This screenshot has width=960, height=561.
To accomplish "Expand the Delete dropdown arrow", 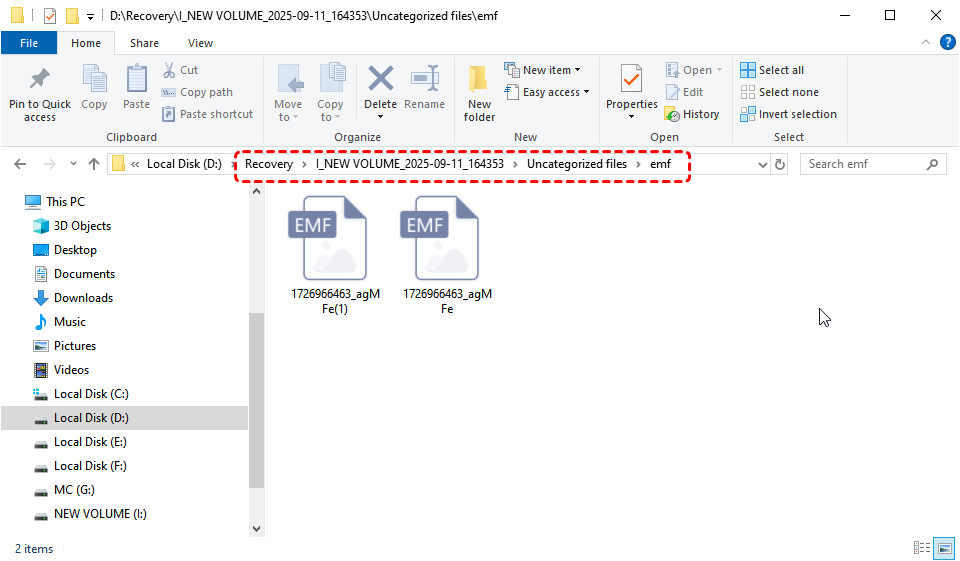I will click(380, 117).
